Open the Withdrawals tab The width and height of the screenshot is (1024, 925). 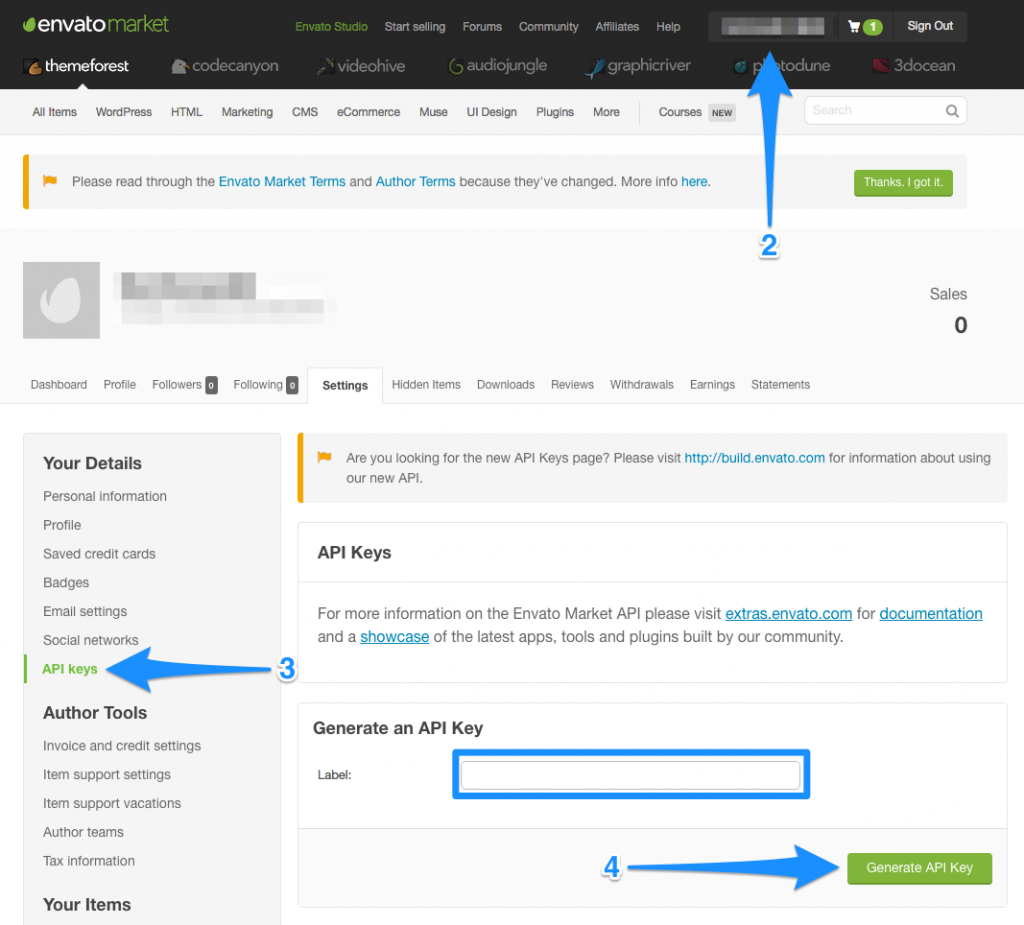pos(641,385)
